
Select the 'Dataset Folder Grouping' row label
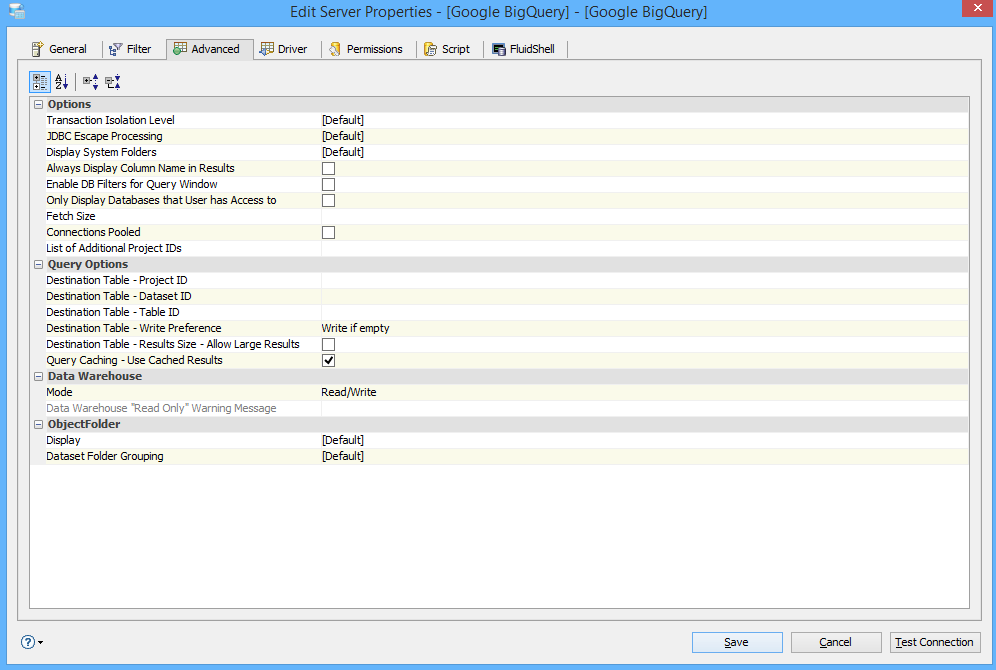(x=105, y=456)
